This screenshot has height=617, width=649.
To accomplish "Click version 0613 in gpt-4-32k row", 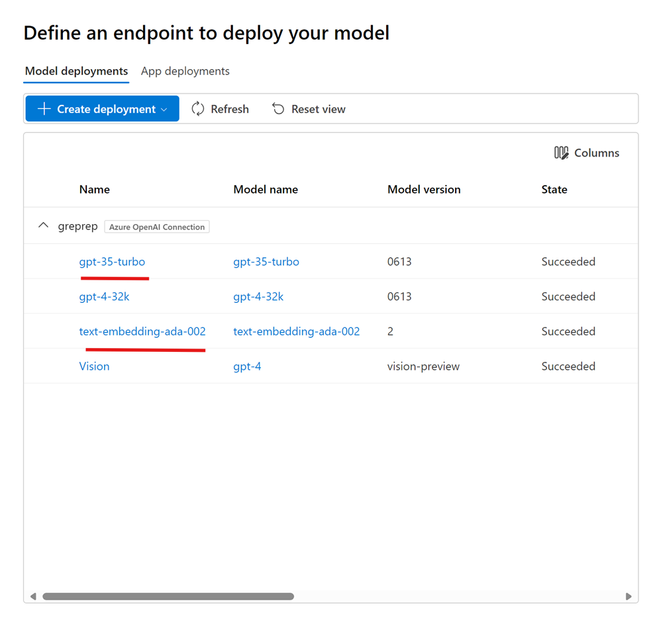I will (x=399, y=297).
